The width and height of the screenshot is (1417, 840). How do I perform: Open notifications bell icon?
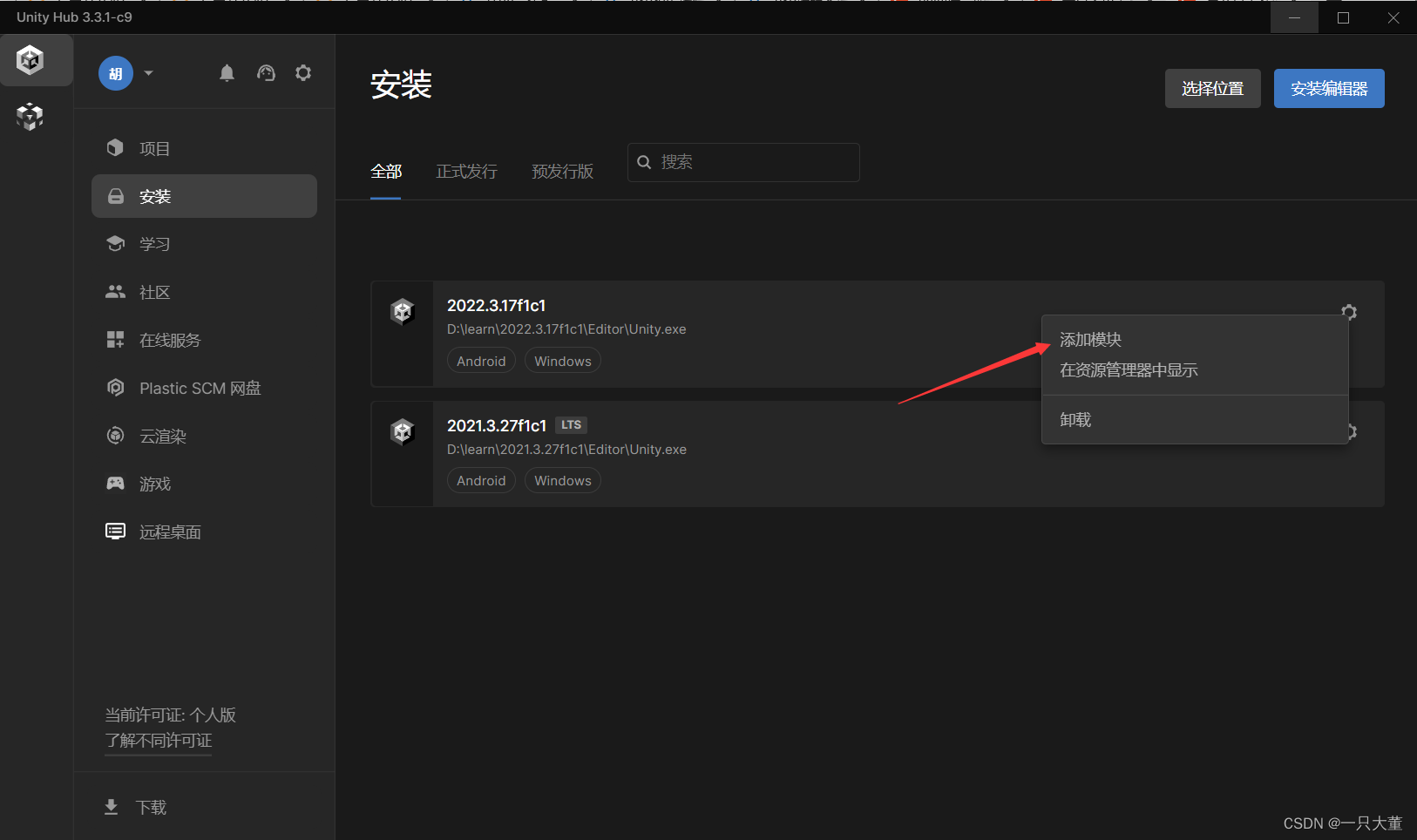click(x=227, y=73)
